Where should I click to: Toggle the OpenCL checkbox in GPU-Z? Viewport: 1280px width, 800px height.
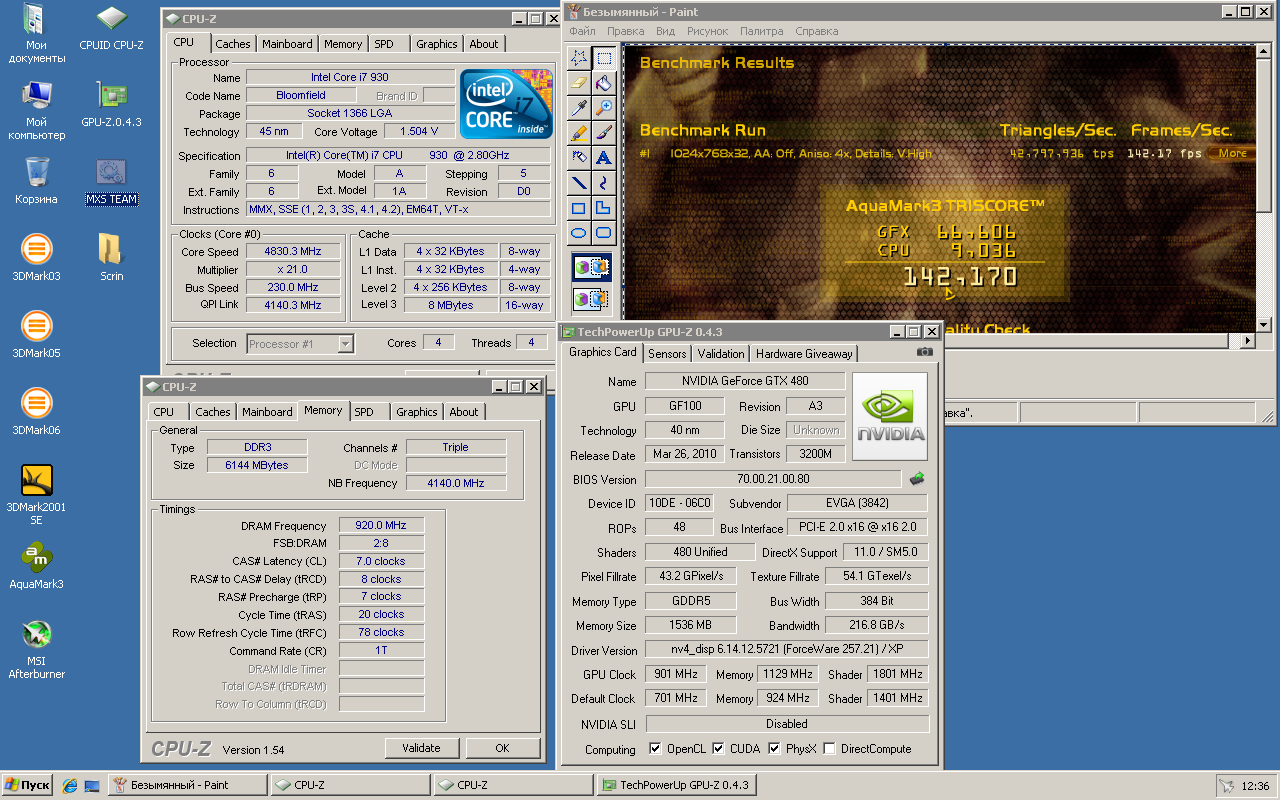click(655, 748)
